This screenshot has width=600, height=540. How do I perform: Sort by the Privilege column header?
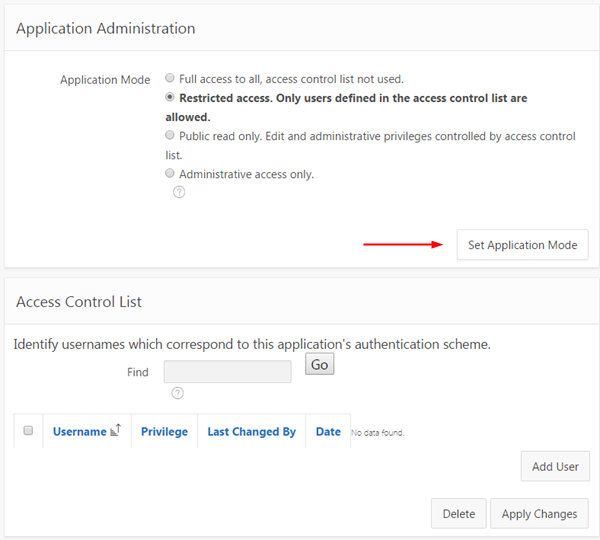[164, 432]
